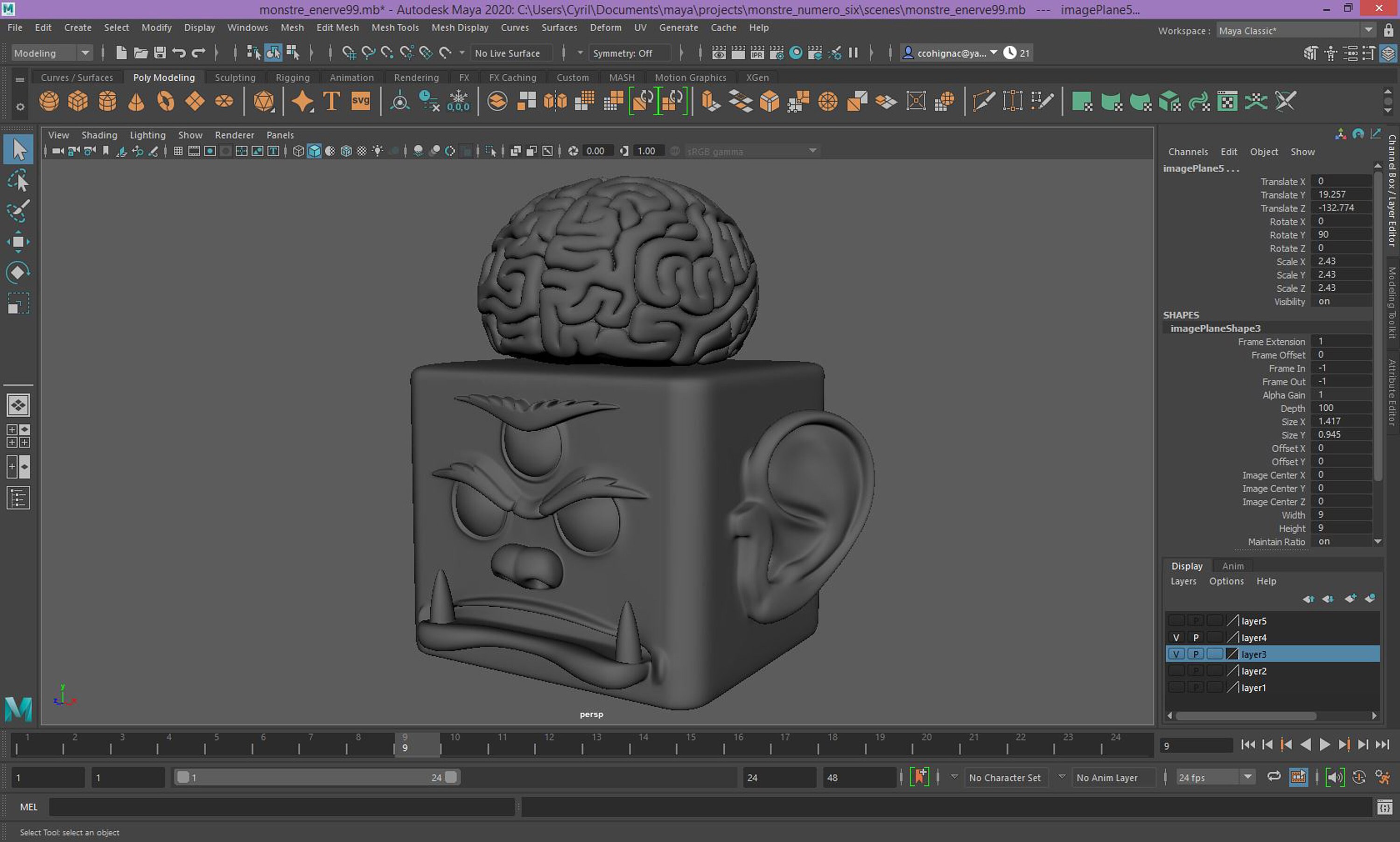
Task: Toggle visibility V box of layer4
Action: coord(1176,638)
